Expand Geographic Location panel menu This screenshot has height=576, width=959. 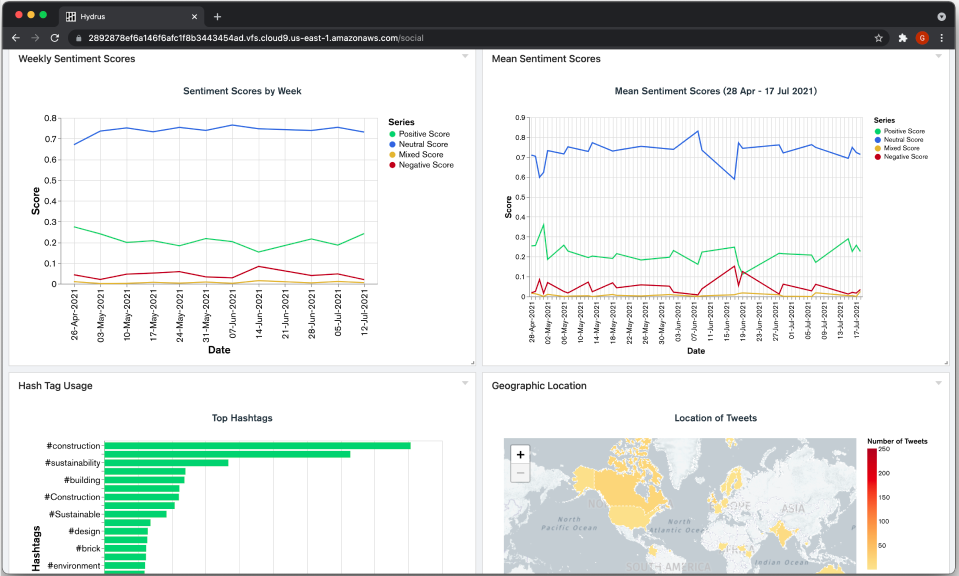click(x=939, y=383)
